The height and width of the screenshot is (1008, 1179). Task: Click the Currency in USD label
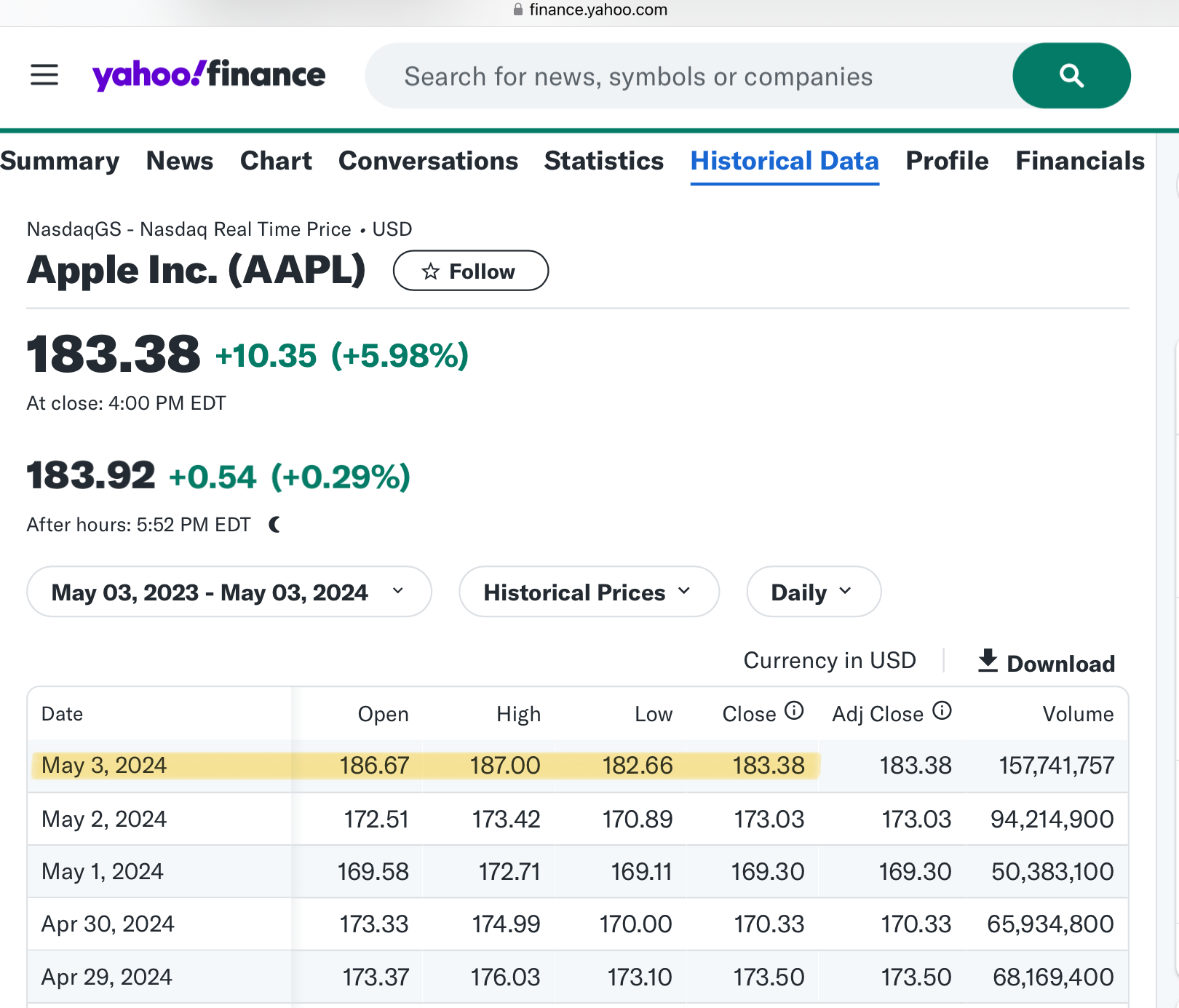click(829, 660)
